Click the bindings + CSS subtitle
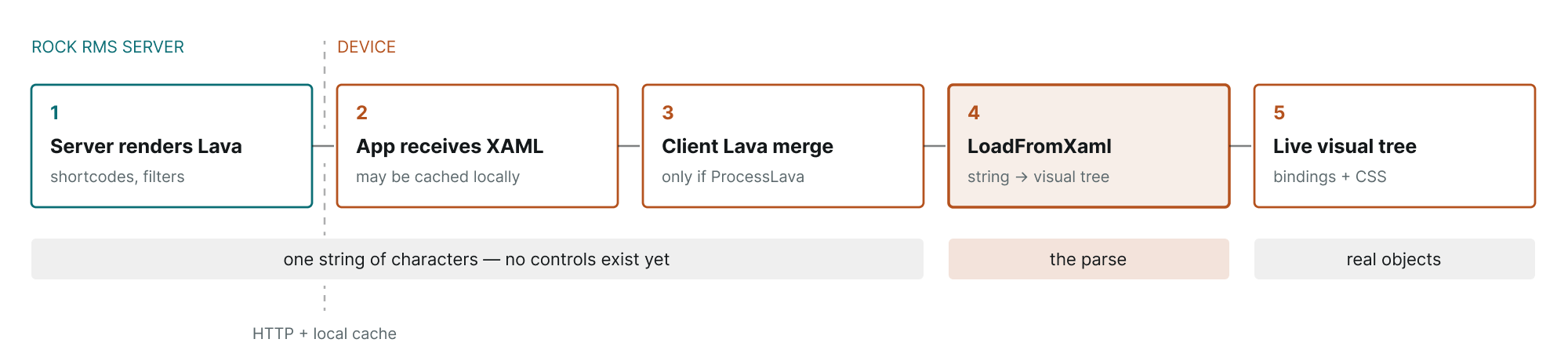This screenshot has width=1568, height=361. 1330,177
